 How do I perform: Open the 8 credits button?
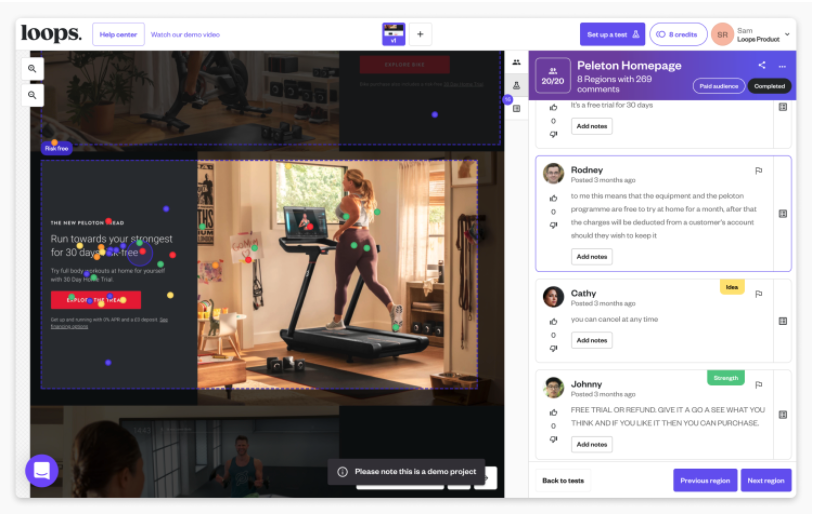678,34
